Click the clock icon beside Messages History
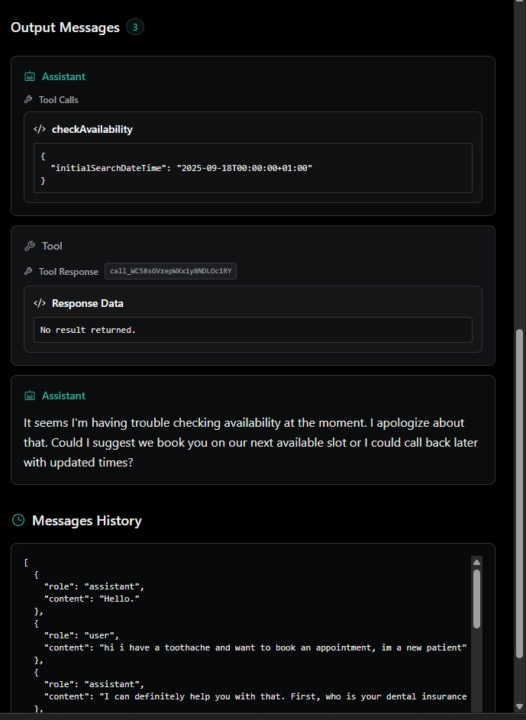Screen dimensions: 526x720 tap(18, 520)
